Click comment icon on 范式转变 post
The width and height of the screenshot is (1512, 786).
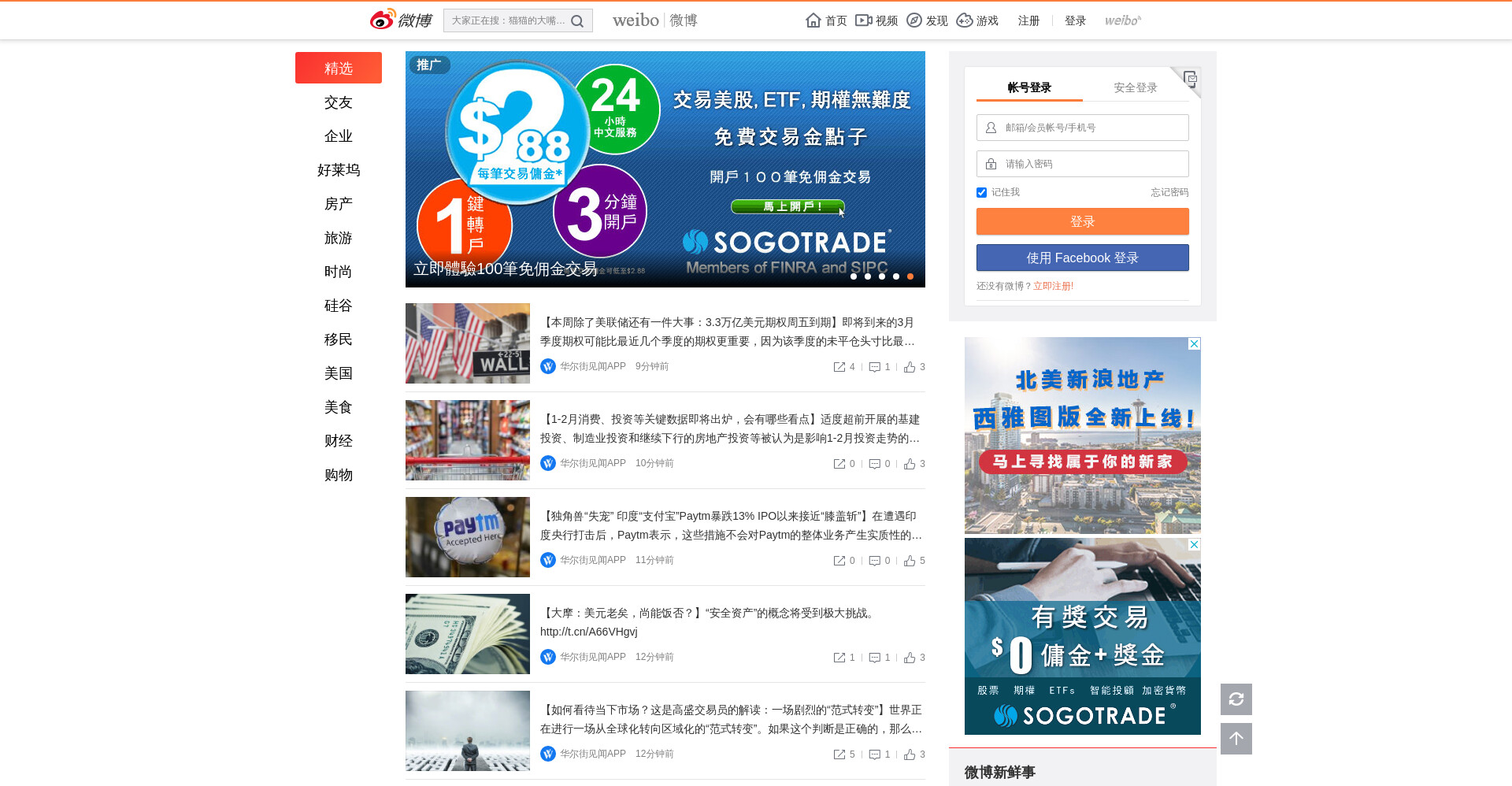874,754
